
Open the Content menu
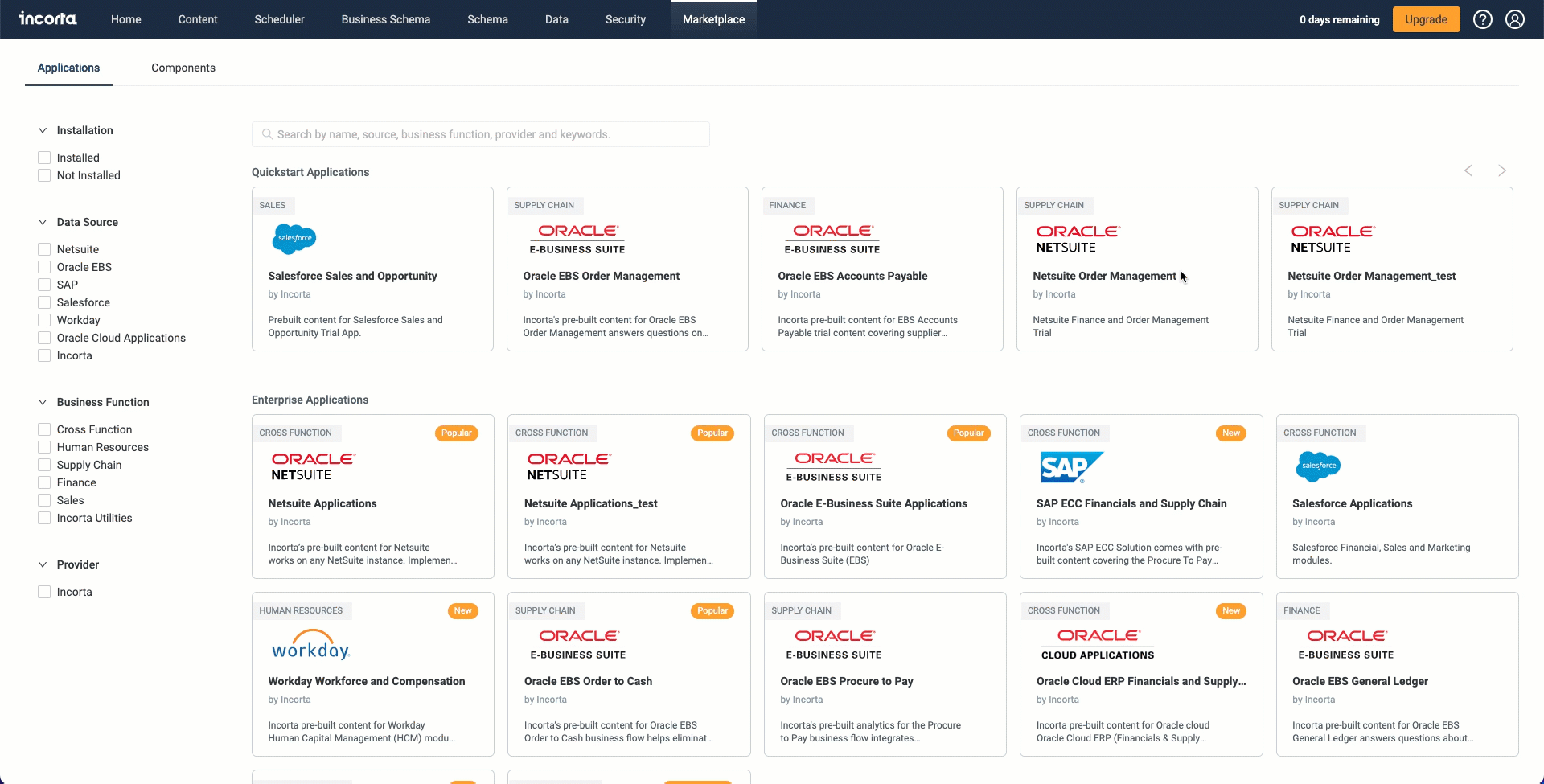[198, 19]
